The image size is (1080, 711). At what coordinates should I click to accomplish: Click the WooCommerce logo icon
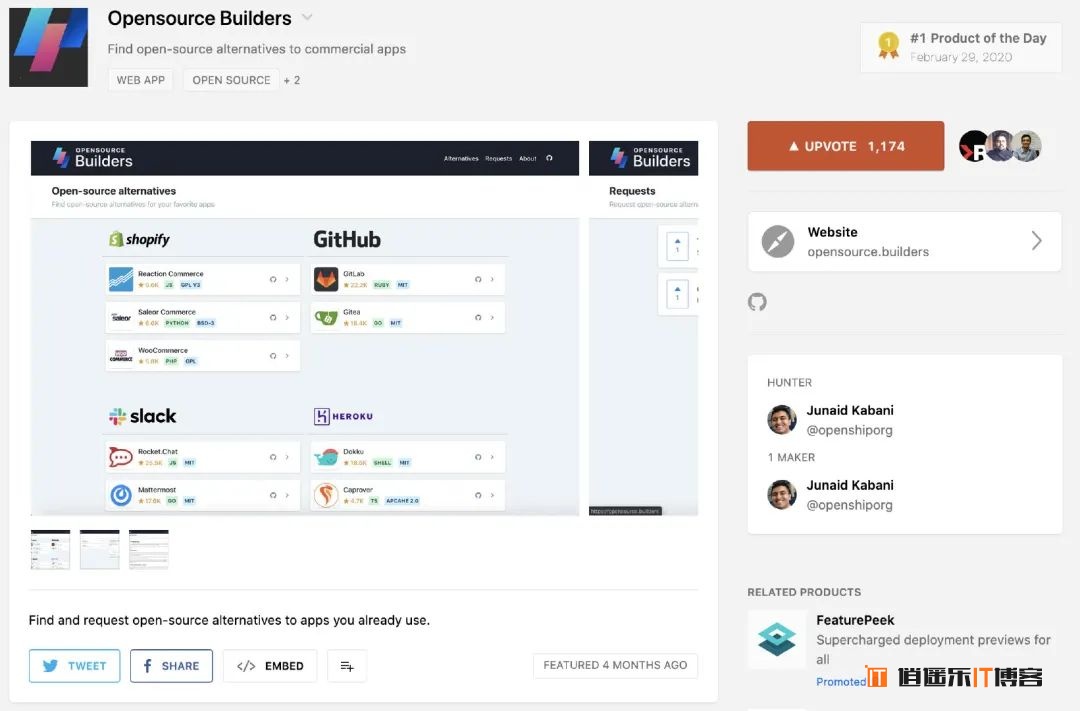click(x=121, y=356)
